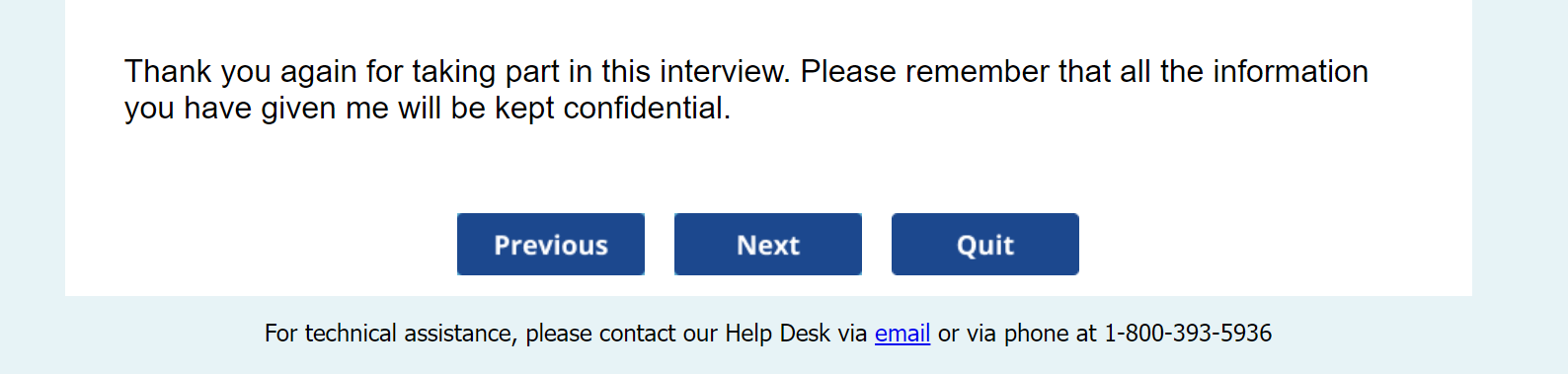Click "or via phone at" footer text
The height and width of the screenshot is (374, 1568).
click(1017, 334)
